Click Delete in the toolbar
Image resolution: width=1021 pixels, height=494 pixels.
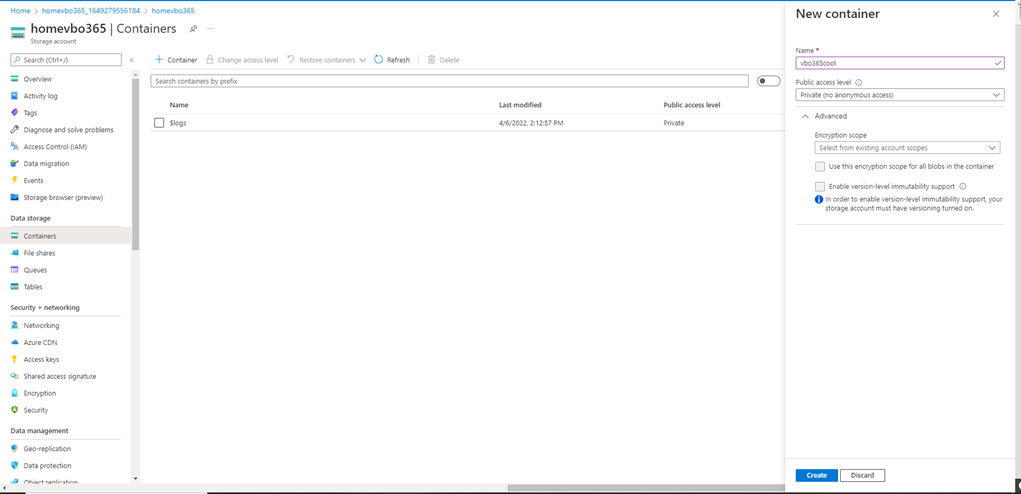[x=443, y=60]
